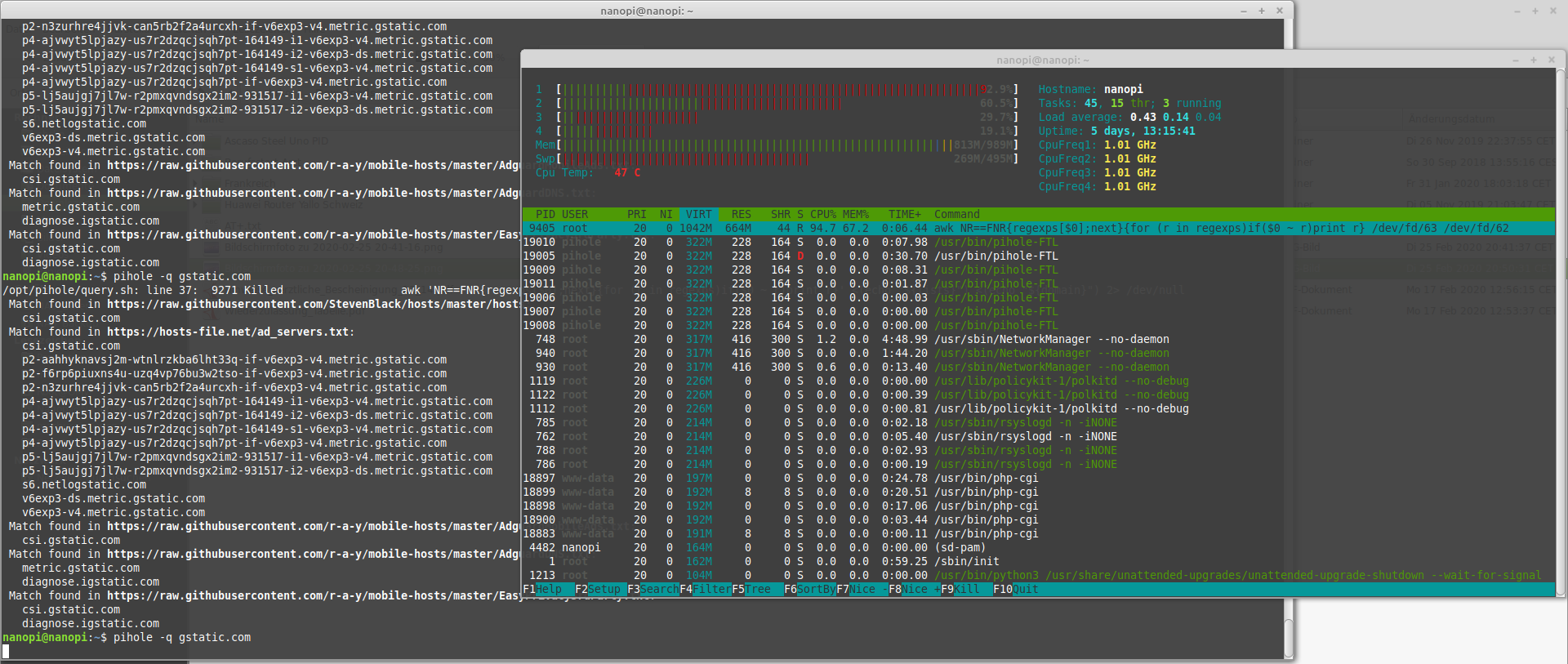This screenshot has width=1568, height=664.
Task: Select rsyslogd process row PID 762
Action: [1038, 437]
